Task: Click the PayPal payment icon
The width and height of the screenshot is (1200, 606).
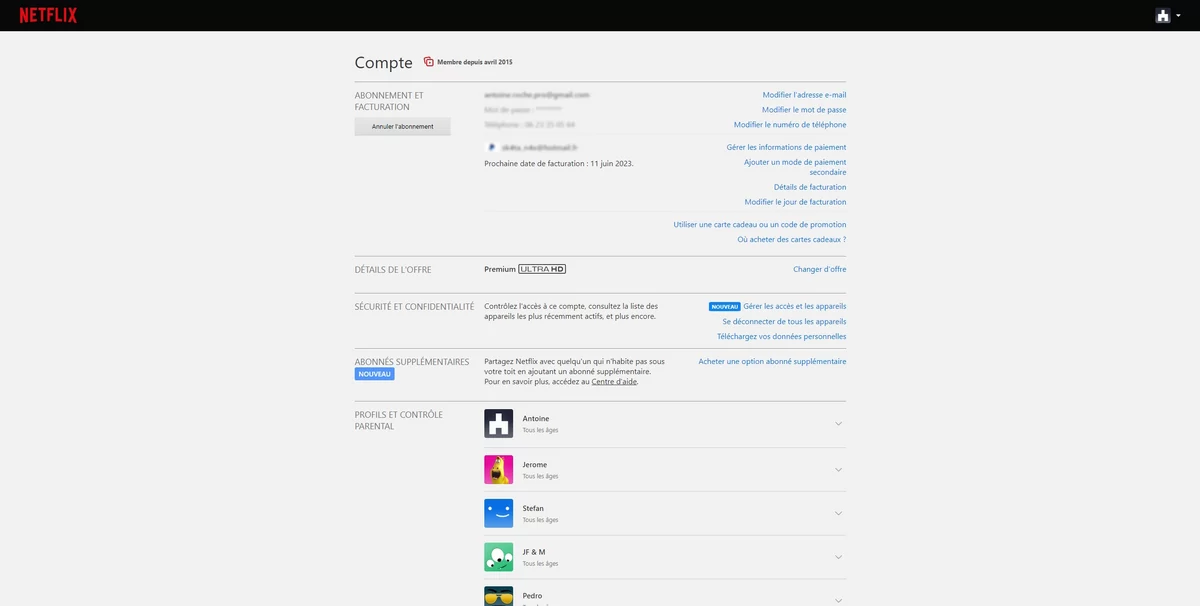Action: (x=491, y=147)
